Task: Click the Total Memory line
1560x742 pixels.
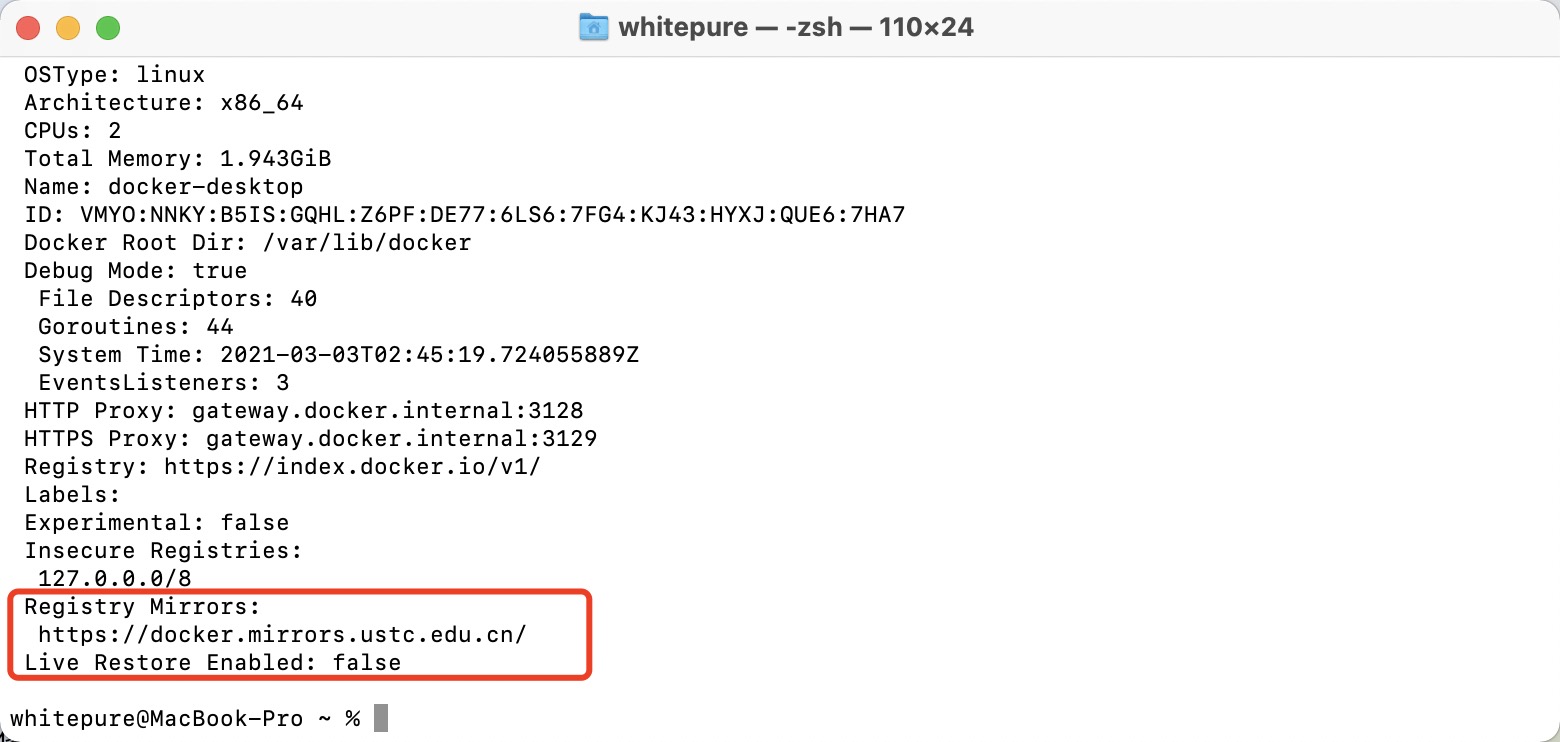Action: pos(177,158)
